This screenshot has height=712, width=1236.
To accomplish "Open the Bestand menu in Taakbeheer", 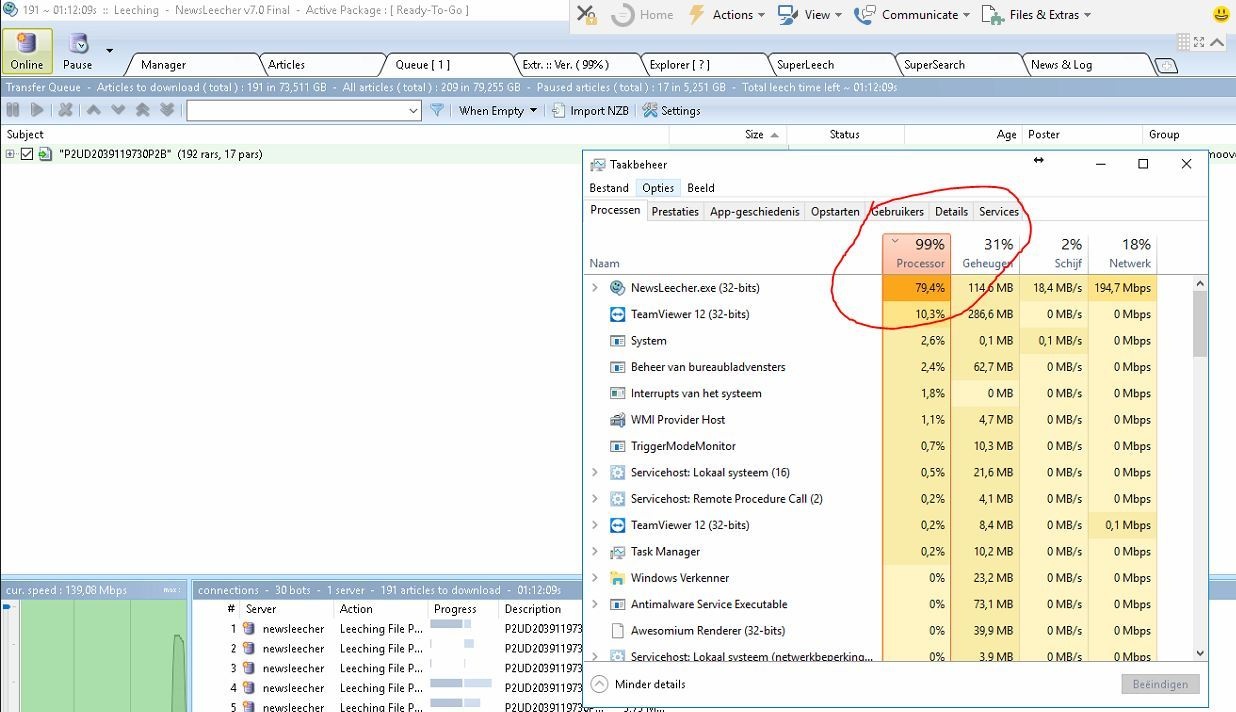I will coord(609,188).
